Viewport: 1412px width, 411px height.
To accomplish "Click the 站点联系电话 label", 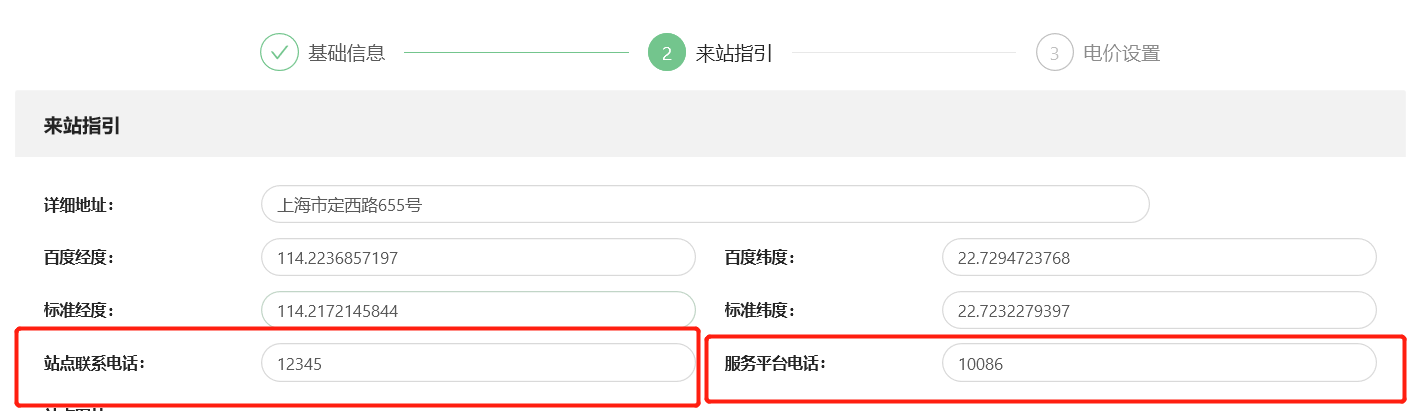I will (95, 363).
